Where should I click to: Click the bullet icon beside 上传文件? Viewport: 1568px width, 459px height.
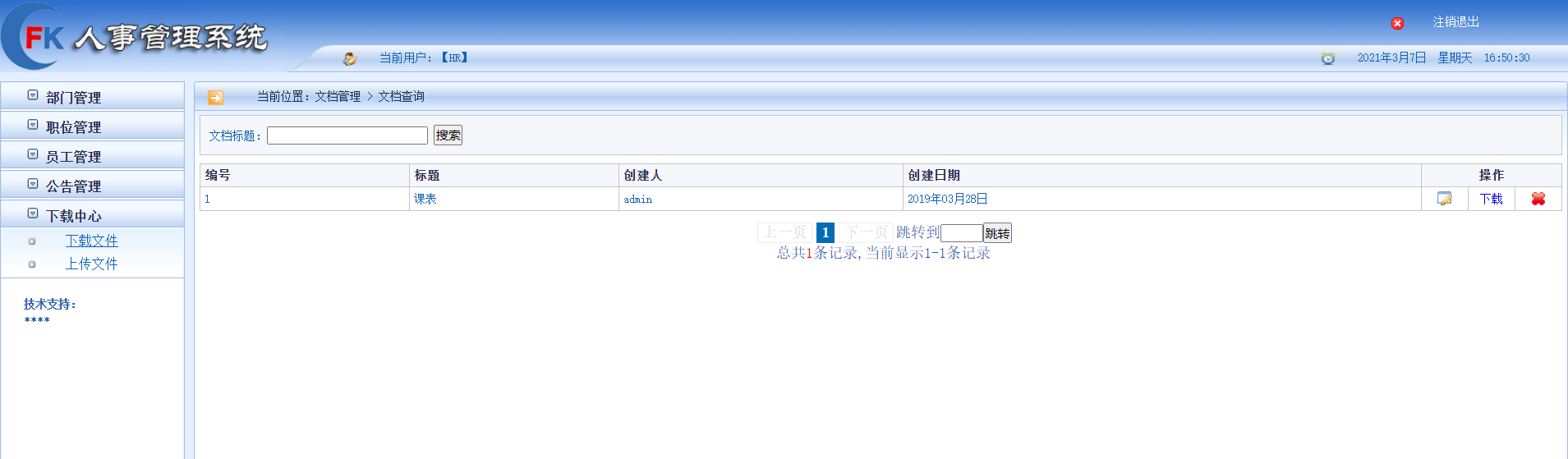32,264
